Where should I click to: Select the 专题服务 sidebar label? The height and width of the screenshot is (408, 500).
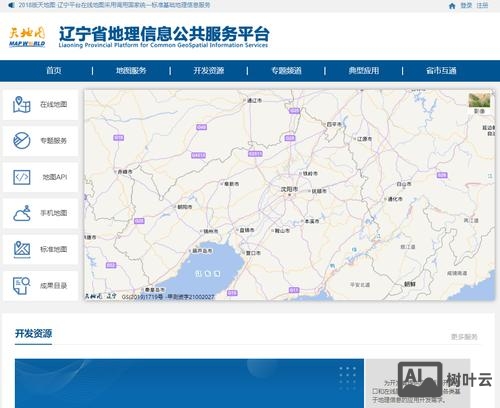tap(54, 141)
